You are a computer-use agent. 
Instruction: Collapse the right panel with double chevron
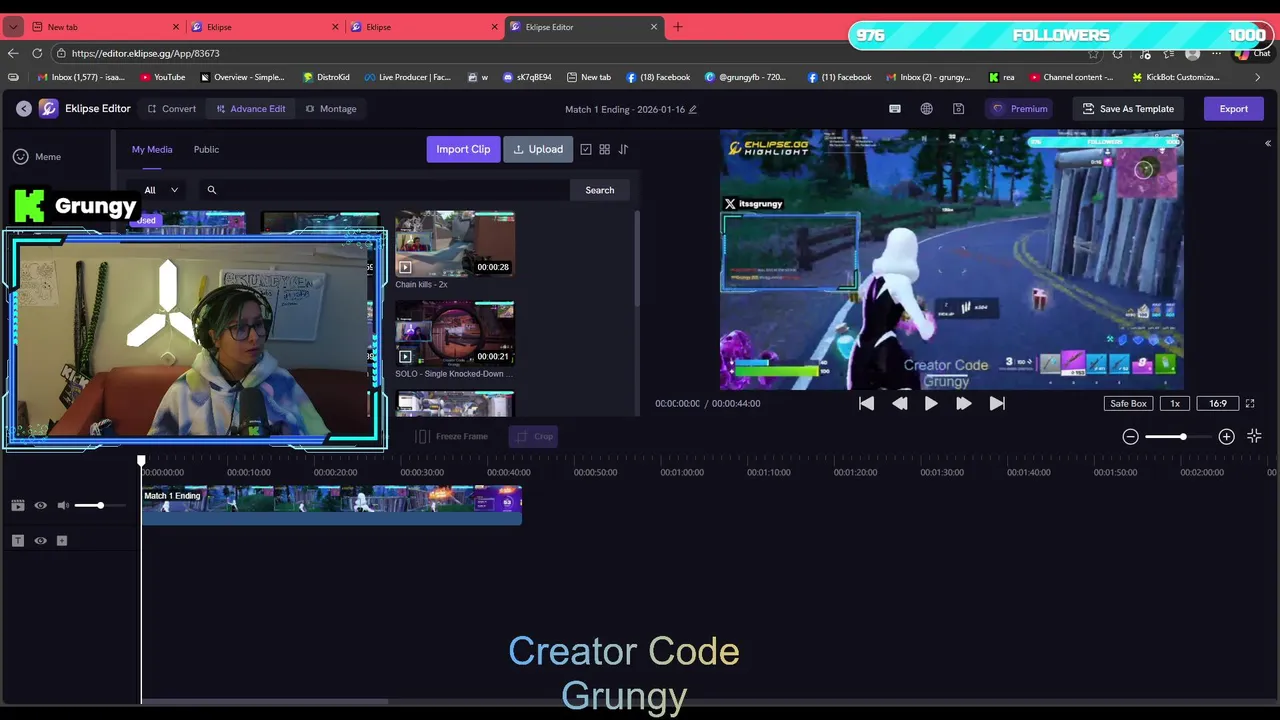1268,144
